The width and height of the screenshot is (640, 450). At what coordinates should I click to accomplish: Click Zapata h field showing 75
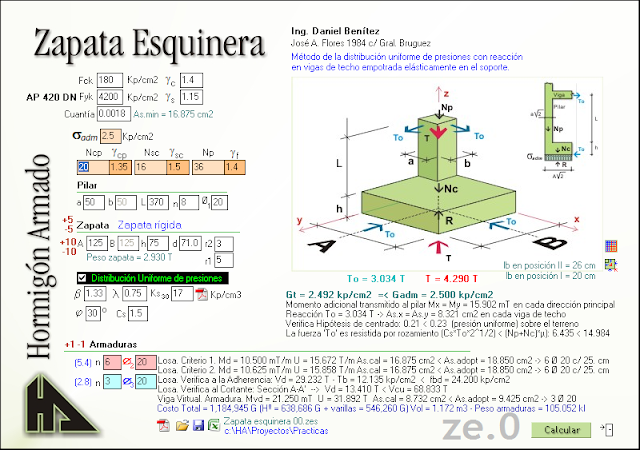click(x=158, y=243)
